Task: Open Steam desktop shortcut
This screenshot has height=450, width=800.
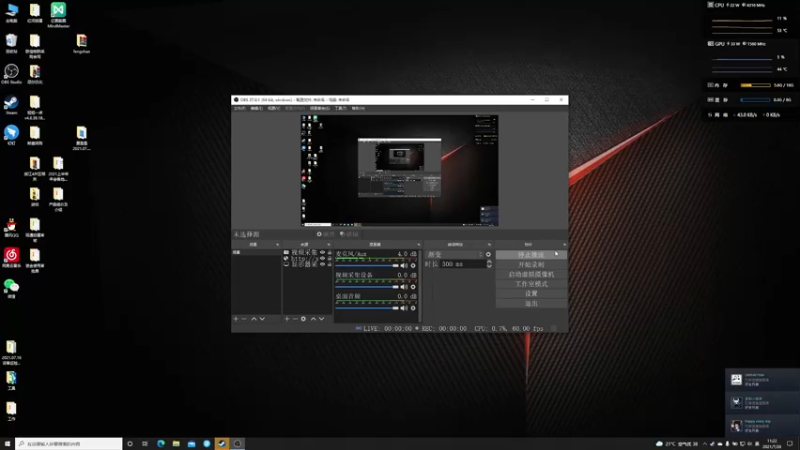Action: pyautogui.click(x=11, y=106)
